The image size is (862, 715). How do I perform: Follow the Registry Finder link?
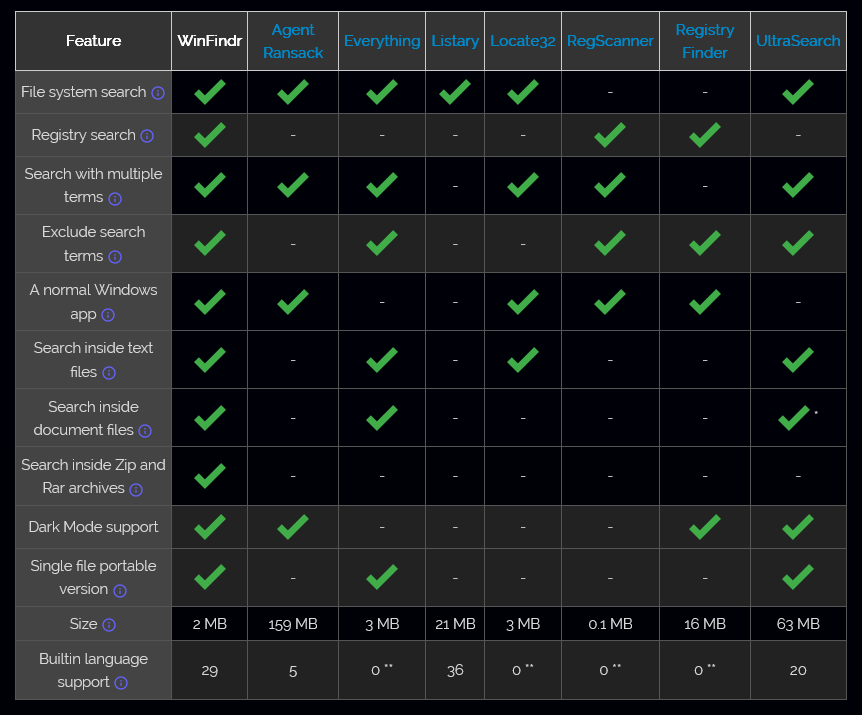[x=705, y=41]
